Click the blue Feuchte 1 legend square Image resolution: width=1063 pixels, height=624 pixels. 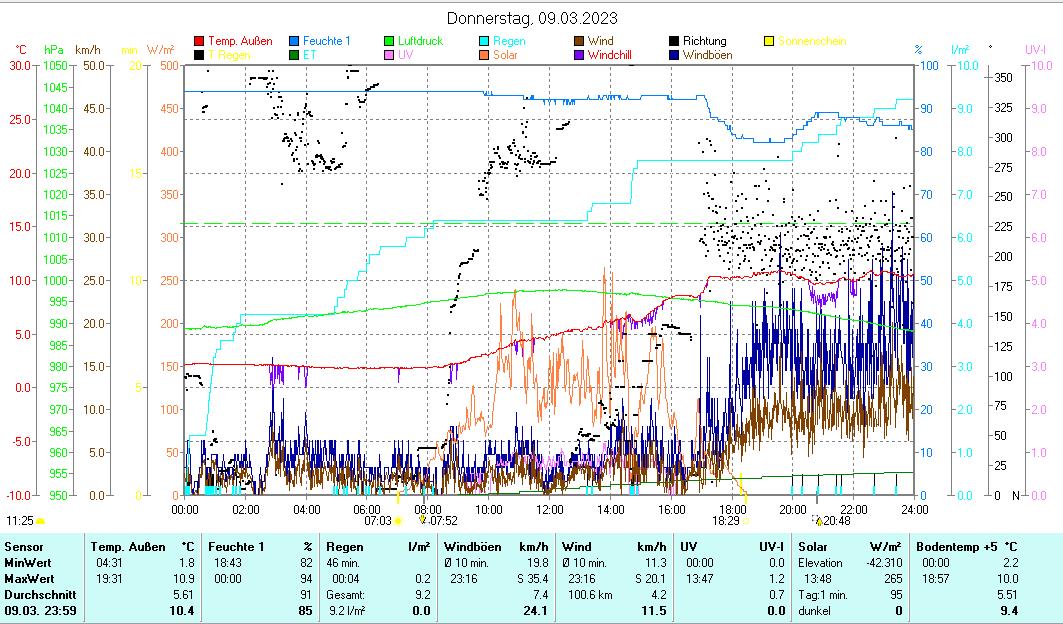[x=294, y=41]
